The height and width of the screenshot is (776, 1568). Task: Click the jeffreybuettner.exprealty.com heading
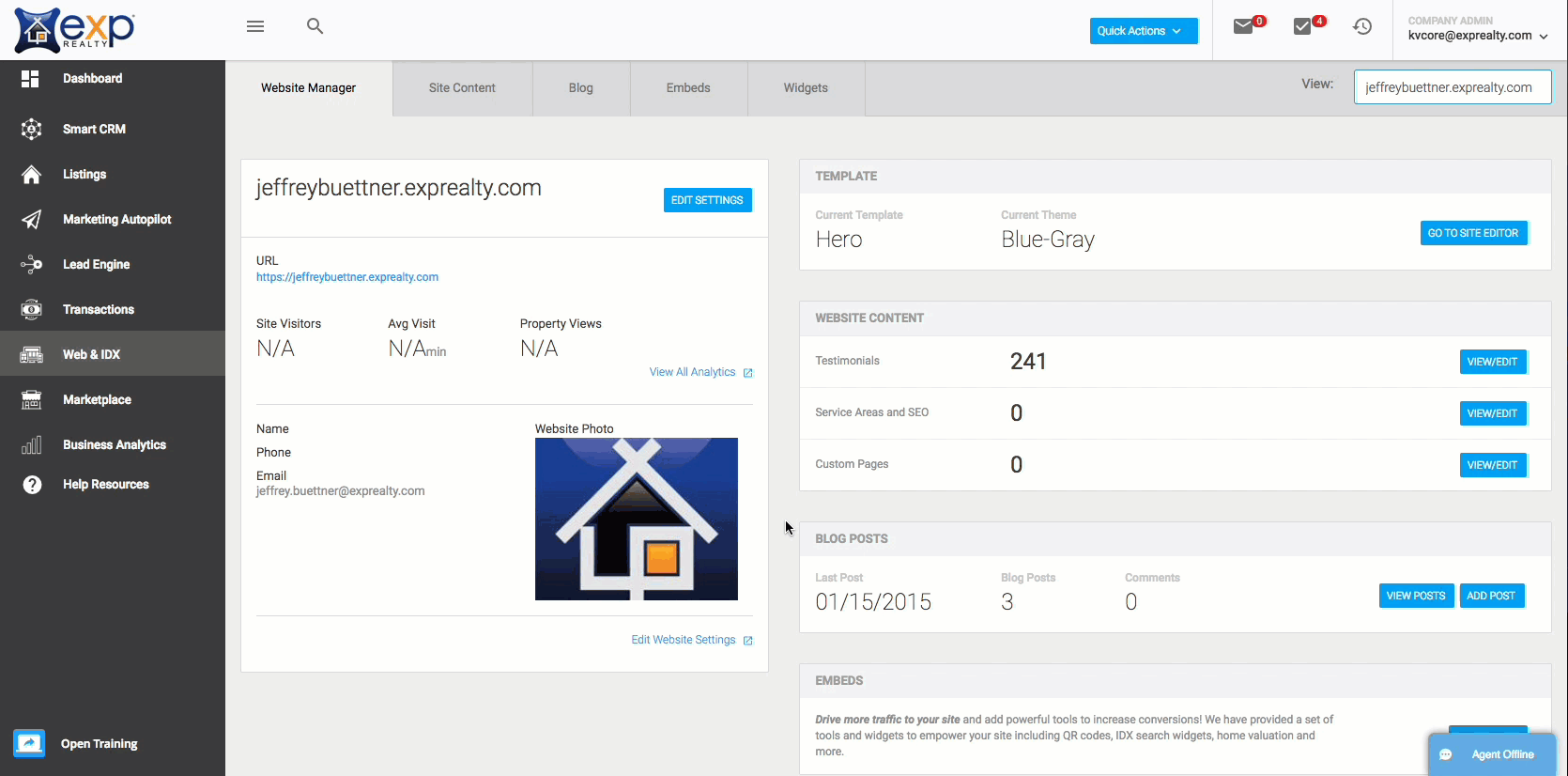(399, 188)
